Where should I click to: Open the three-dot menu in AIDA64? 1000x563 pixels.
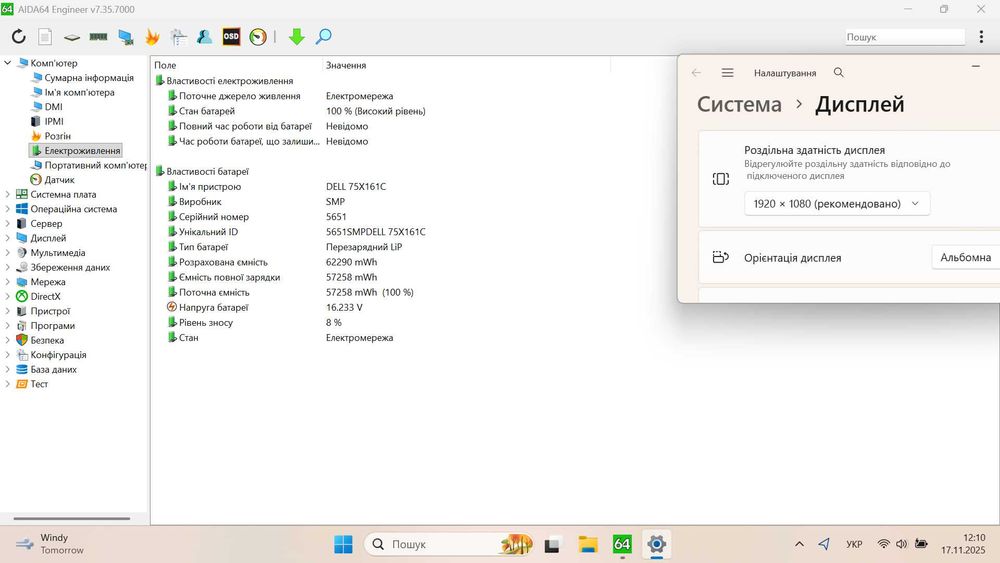click(981, 37)
